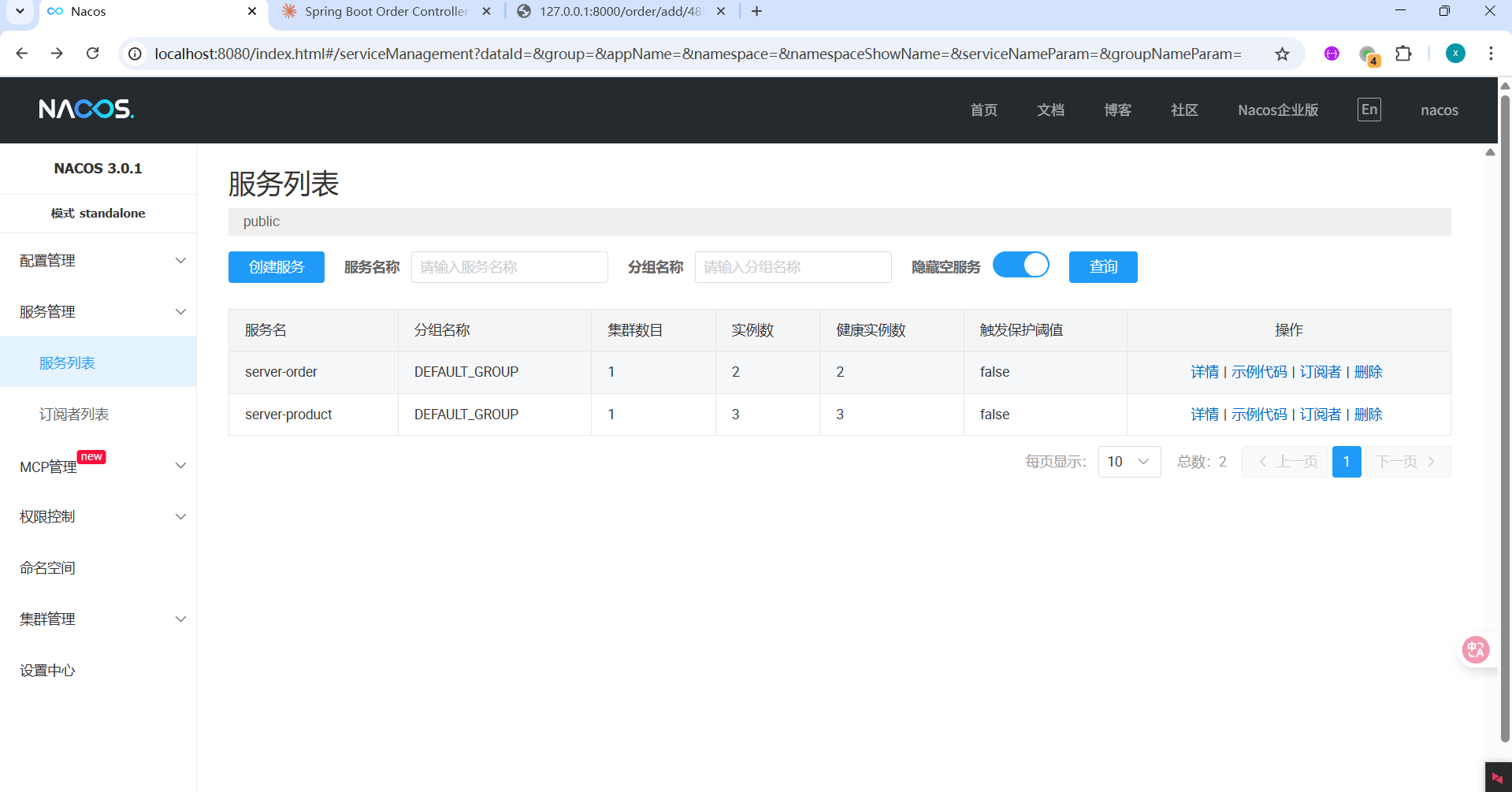Open the page size dropdown showing 10
This screenshot has height=792, width=1512.
1128,462
